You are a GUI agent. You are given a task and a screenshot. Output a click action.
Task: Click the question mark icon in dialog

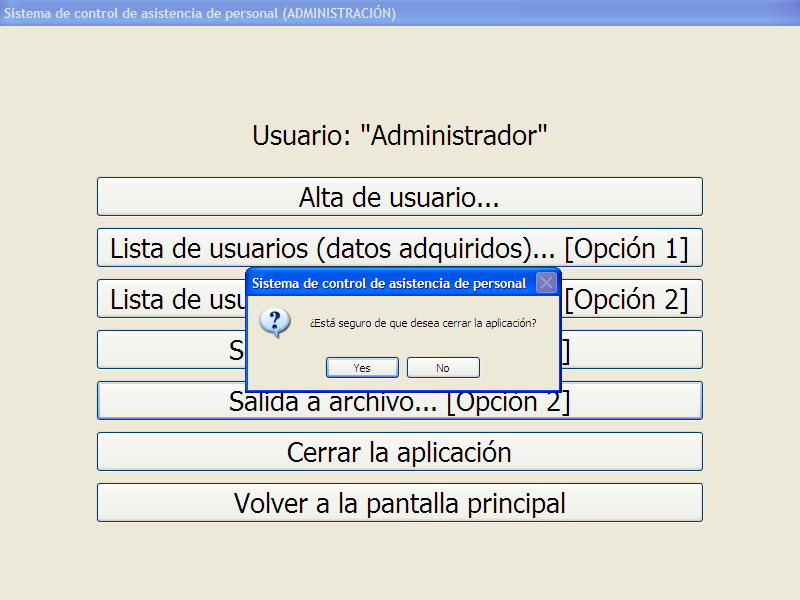coord(274,322)
